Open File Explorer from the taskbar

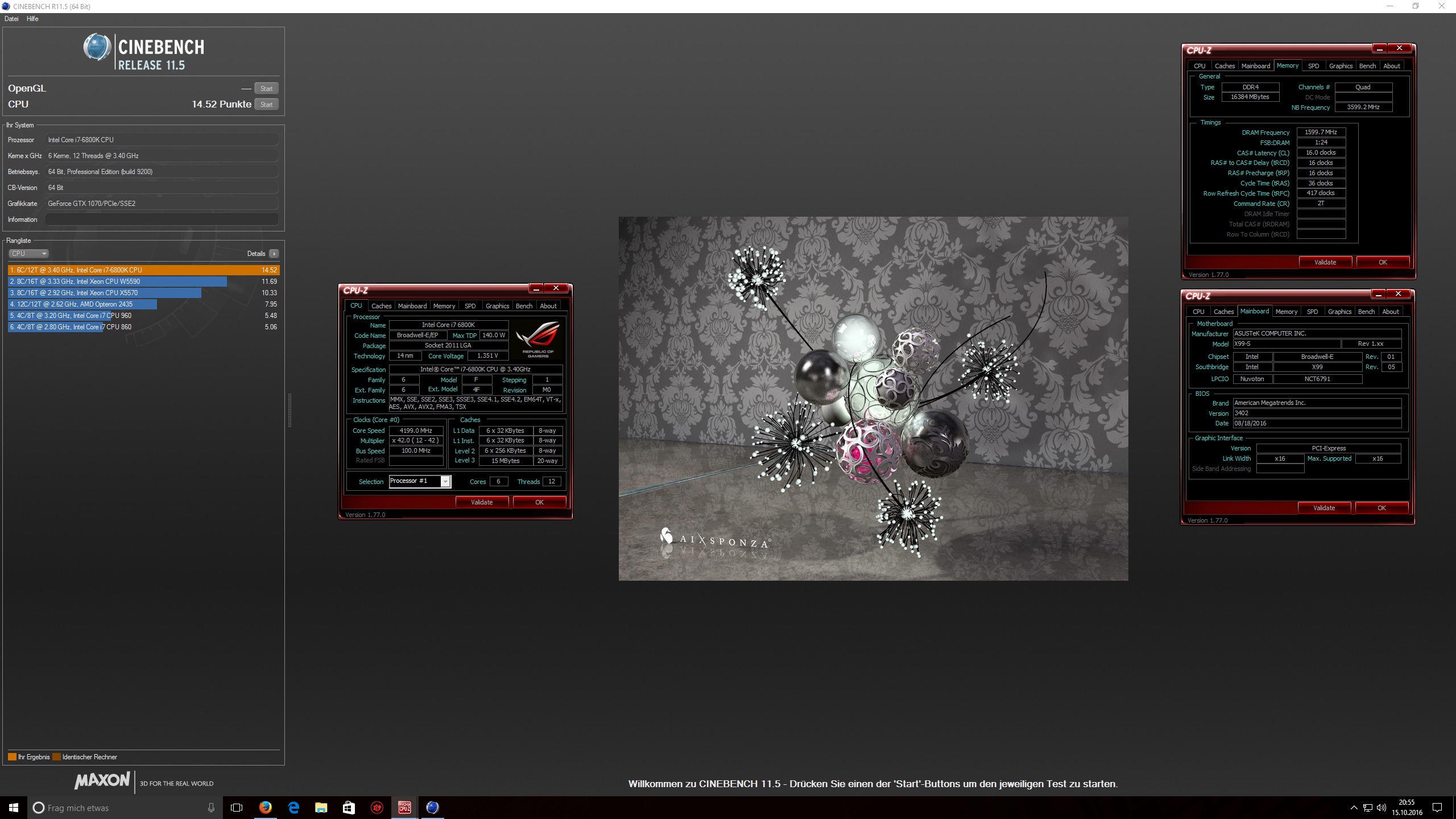(x=321, y=808)
